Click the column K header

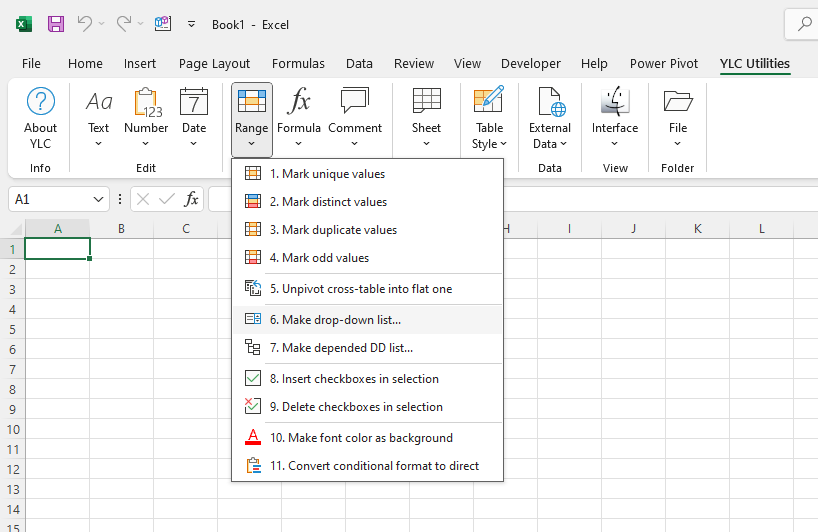tap(697, 229)
